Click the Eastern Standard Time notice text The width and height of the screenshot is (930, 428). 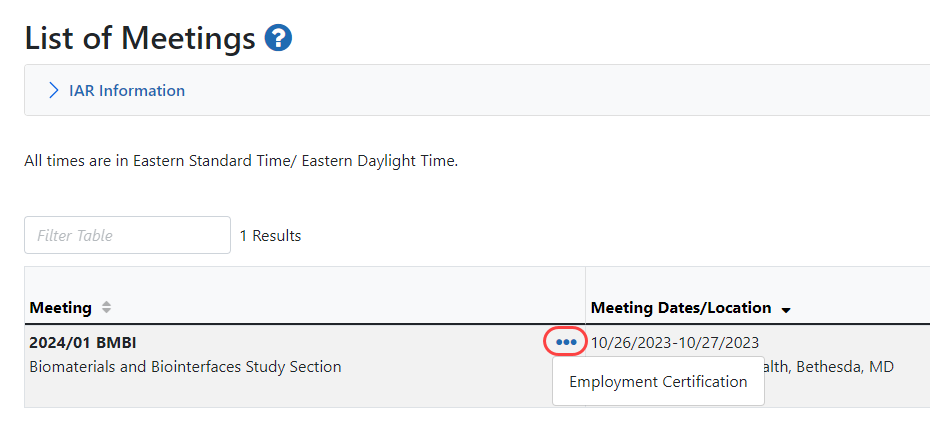pyautogui.click(x=241, y=160)
